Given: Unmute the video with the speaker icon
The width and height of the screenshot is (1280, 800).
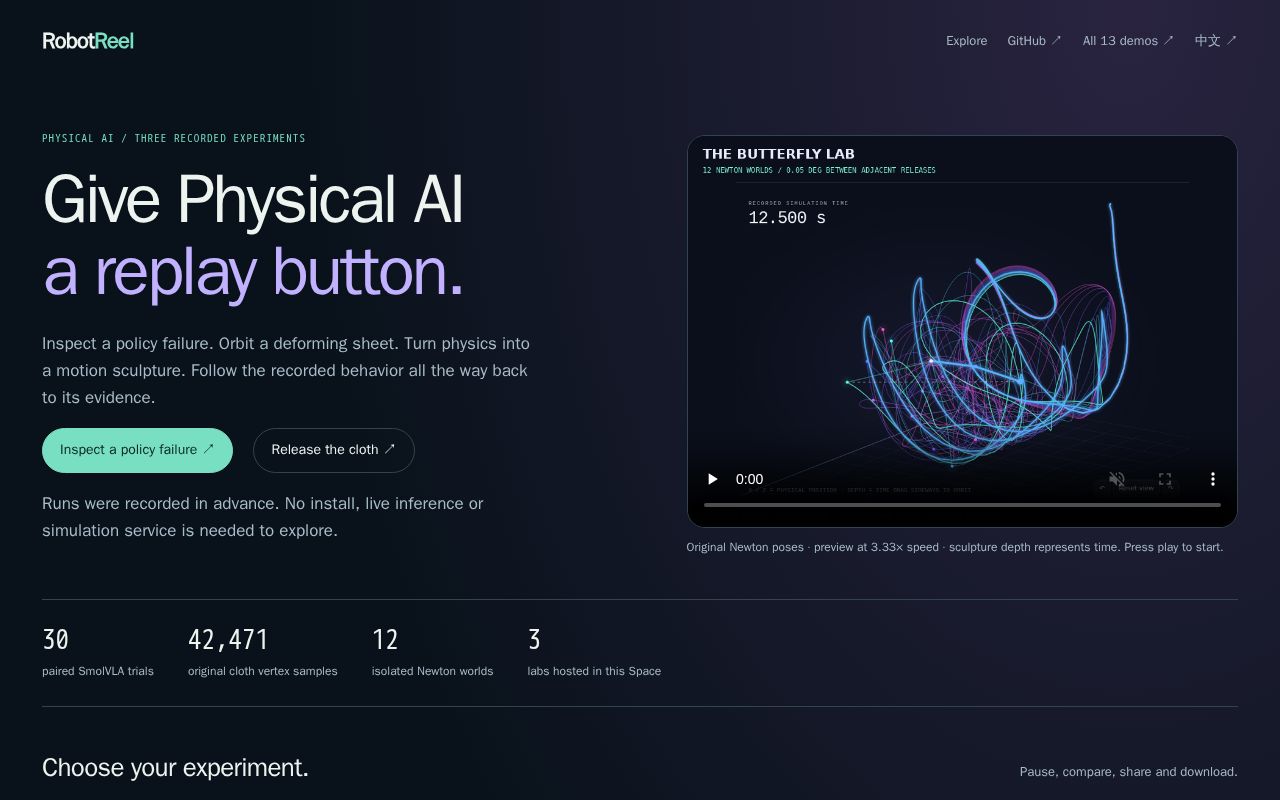Looking at the screenshot, I should click(x=1117, y=479).
